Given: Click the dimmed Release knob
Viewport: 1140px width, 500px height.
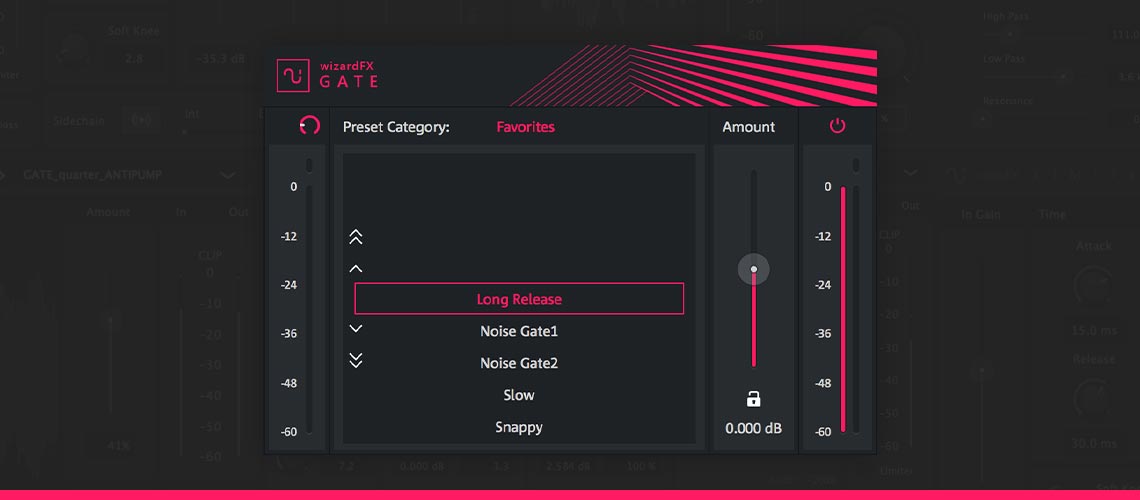Looking at the screenshot, I should (1092, 399).
